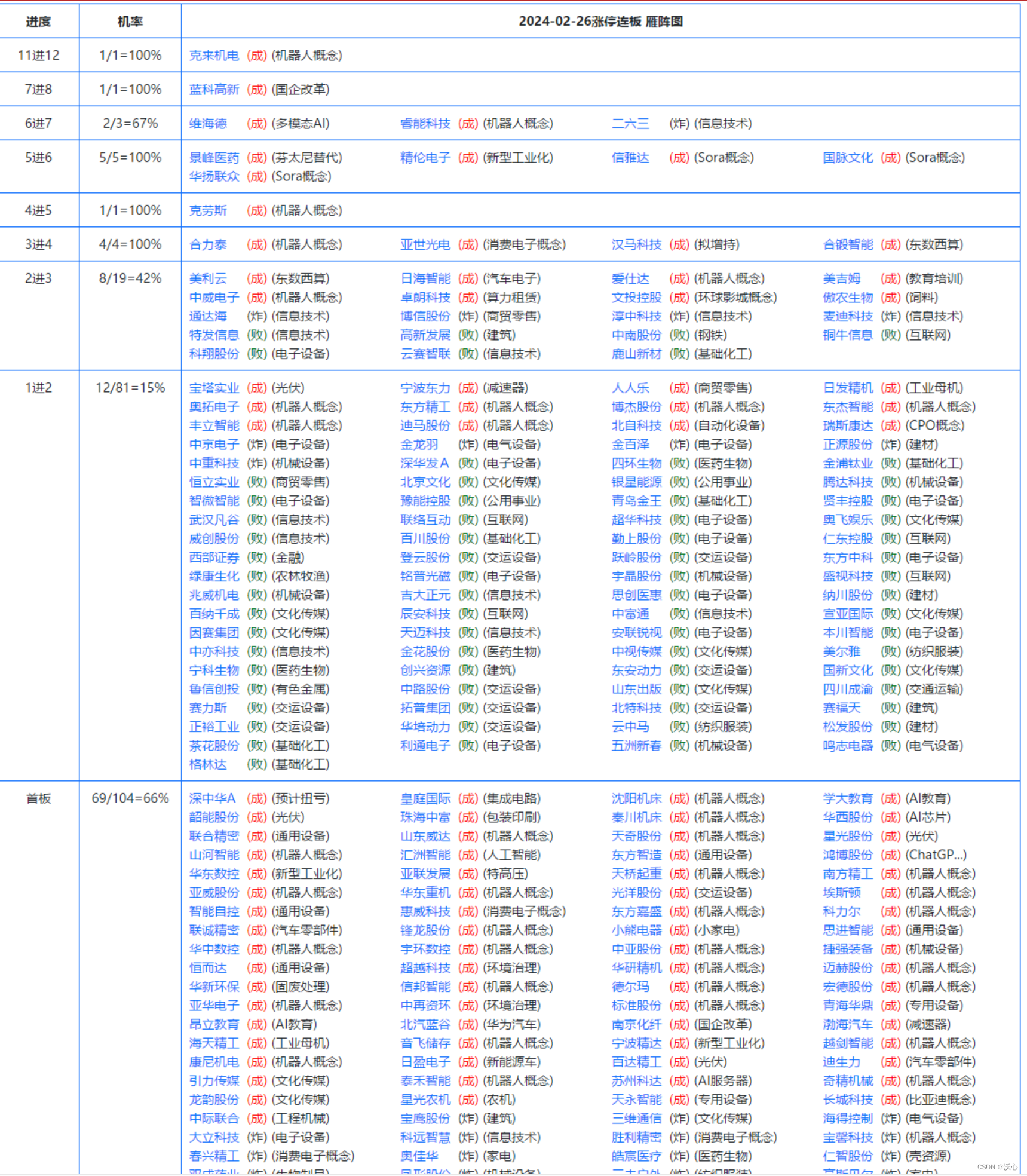
Task: Click 格林达 stock link
Action: pos(208,764)
